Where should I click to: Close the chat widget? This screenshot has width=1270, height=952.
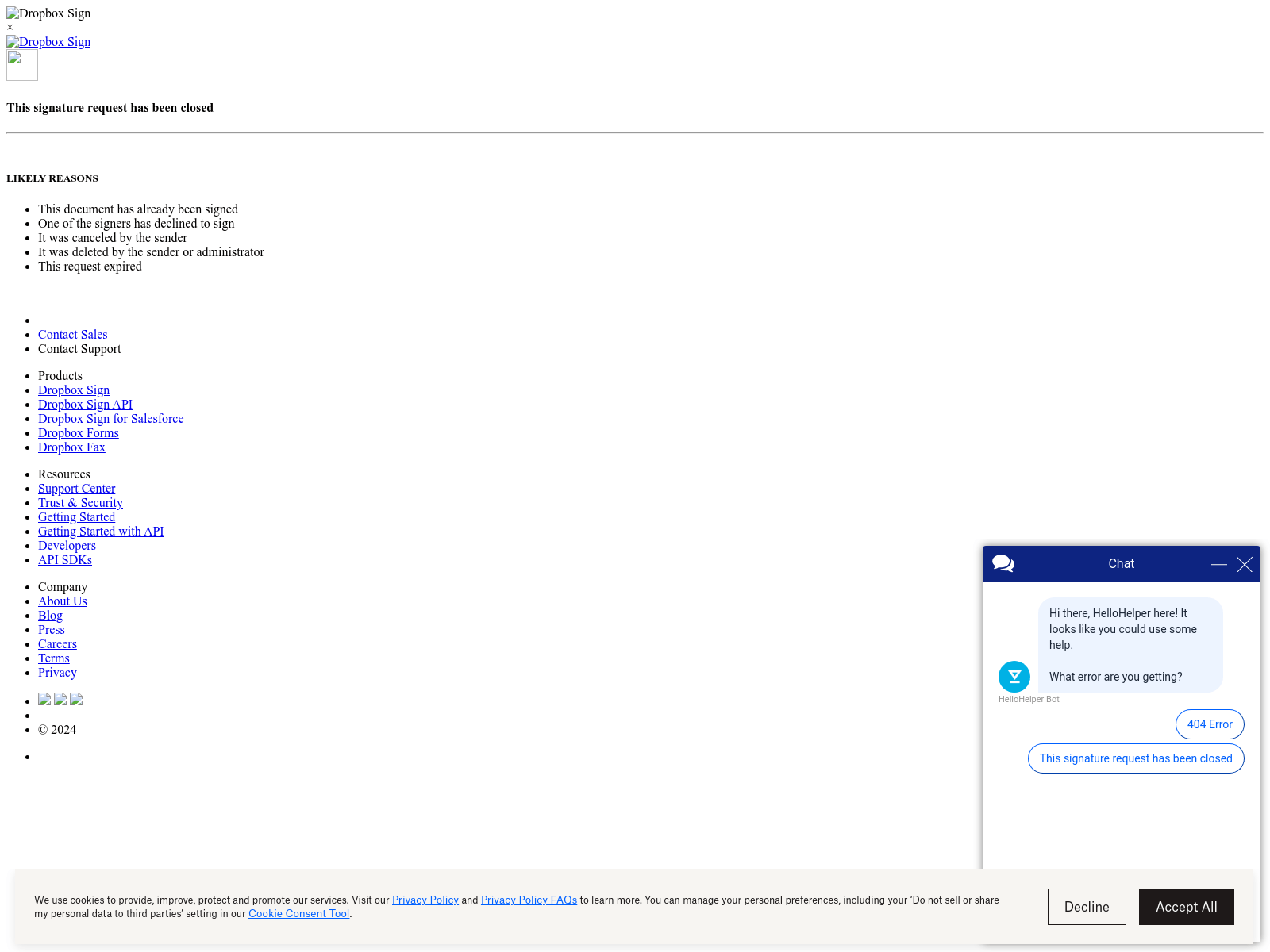(x=1245, y=564)
